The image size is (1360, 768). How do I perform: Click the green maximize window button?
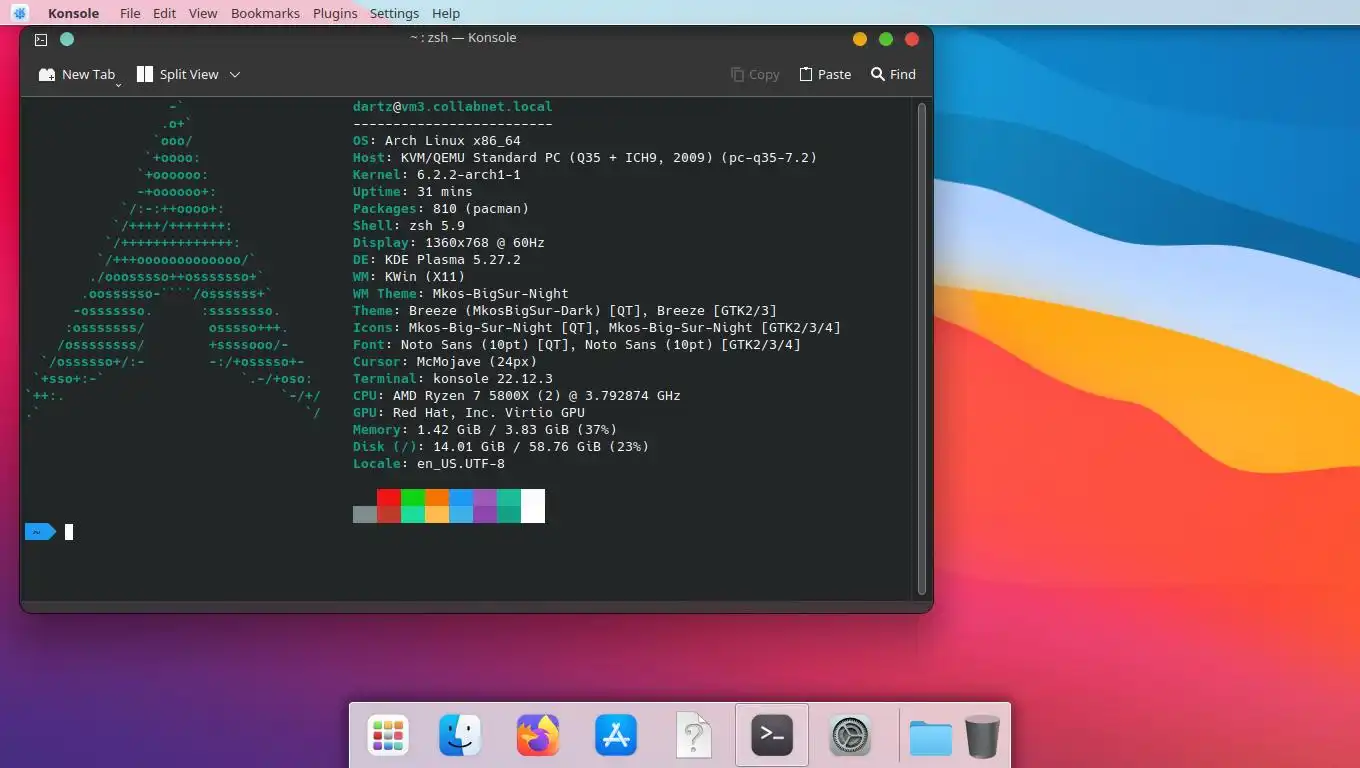pyautogui.click(x=886, y=39)
